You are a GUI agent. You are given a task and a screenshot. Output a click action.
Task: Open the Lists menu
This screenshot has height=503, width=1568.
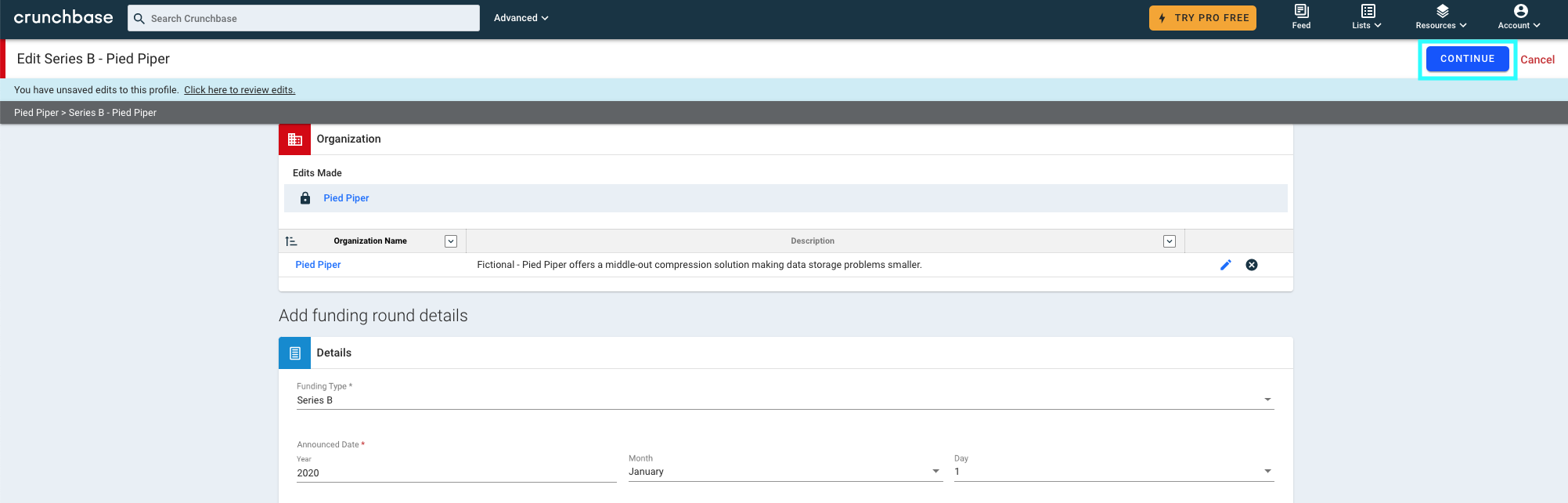(x=1367, y=16)
